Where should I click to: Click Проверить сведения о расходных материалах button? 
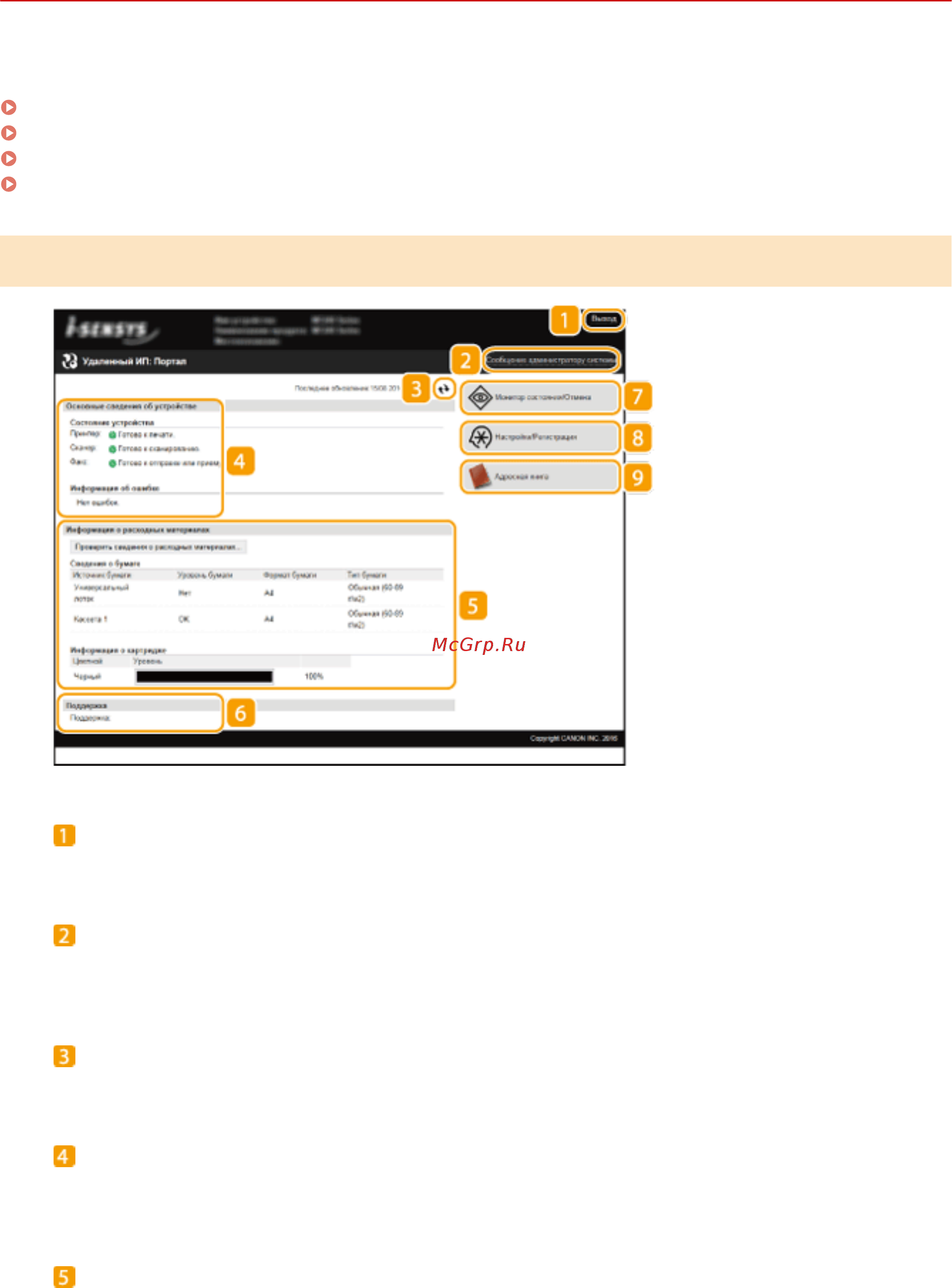158,547
